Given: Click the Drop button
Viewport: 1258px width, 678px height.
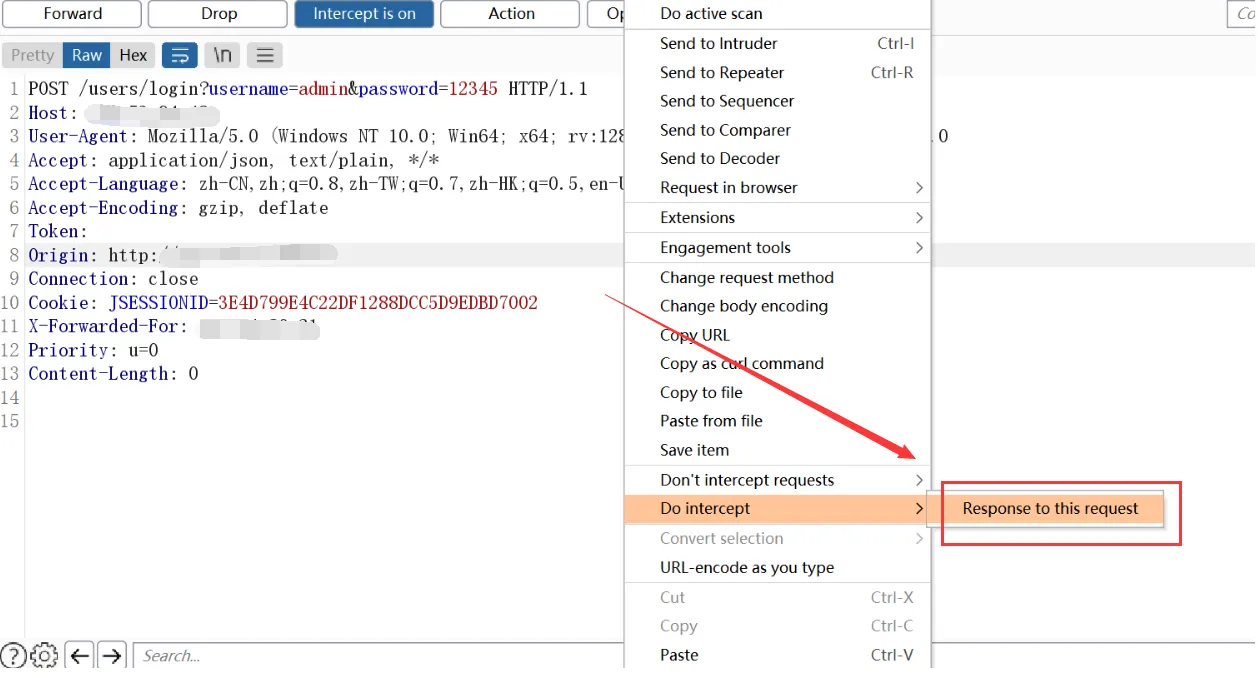Looking at the screenshot, I should coord(219,14).
